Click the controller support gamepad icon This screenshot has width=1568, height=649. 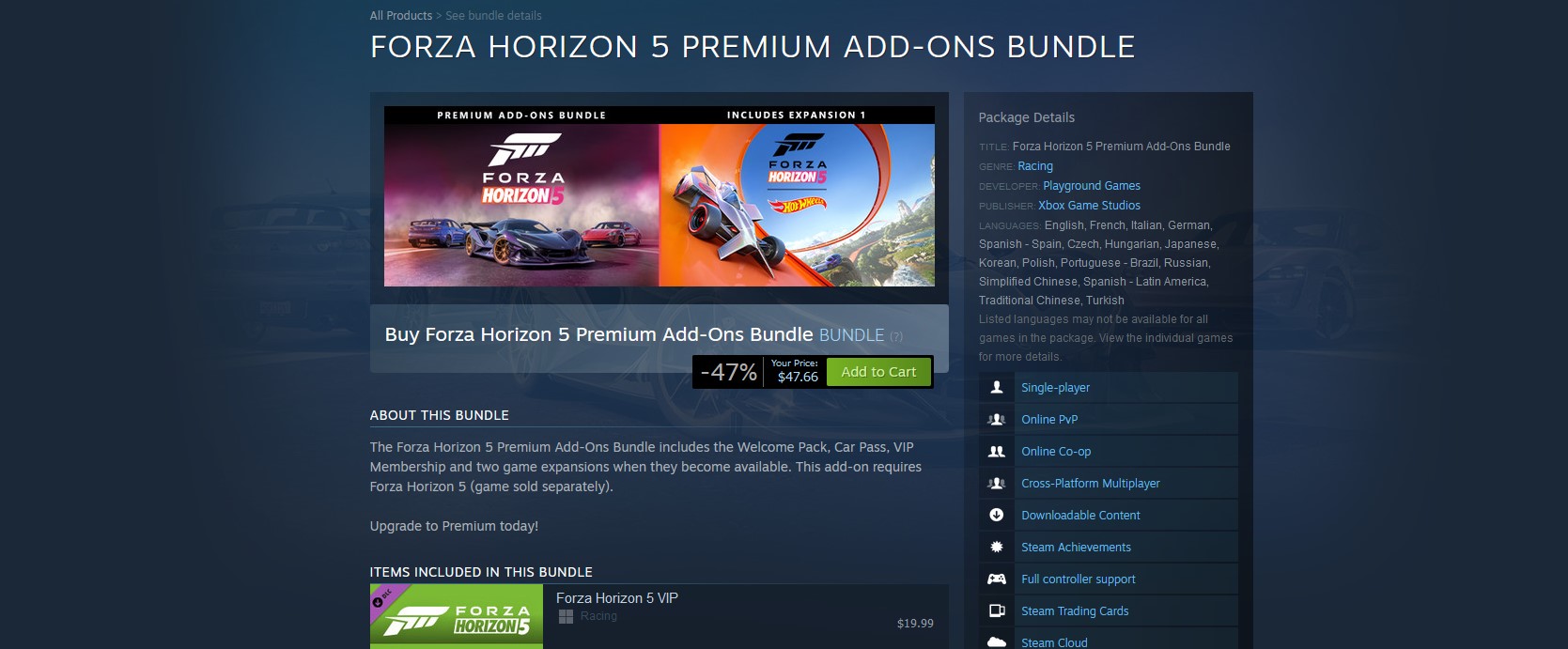[997, 579]
